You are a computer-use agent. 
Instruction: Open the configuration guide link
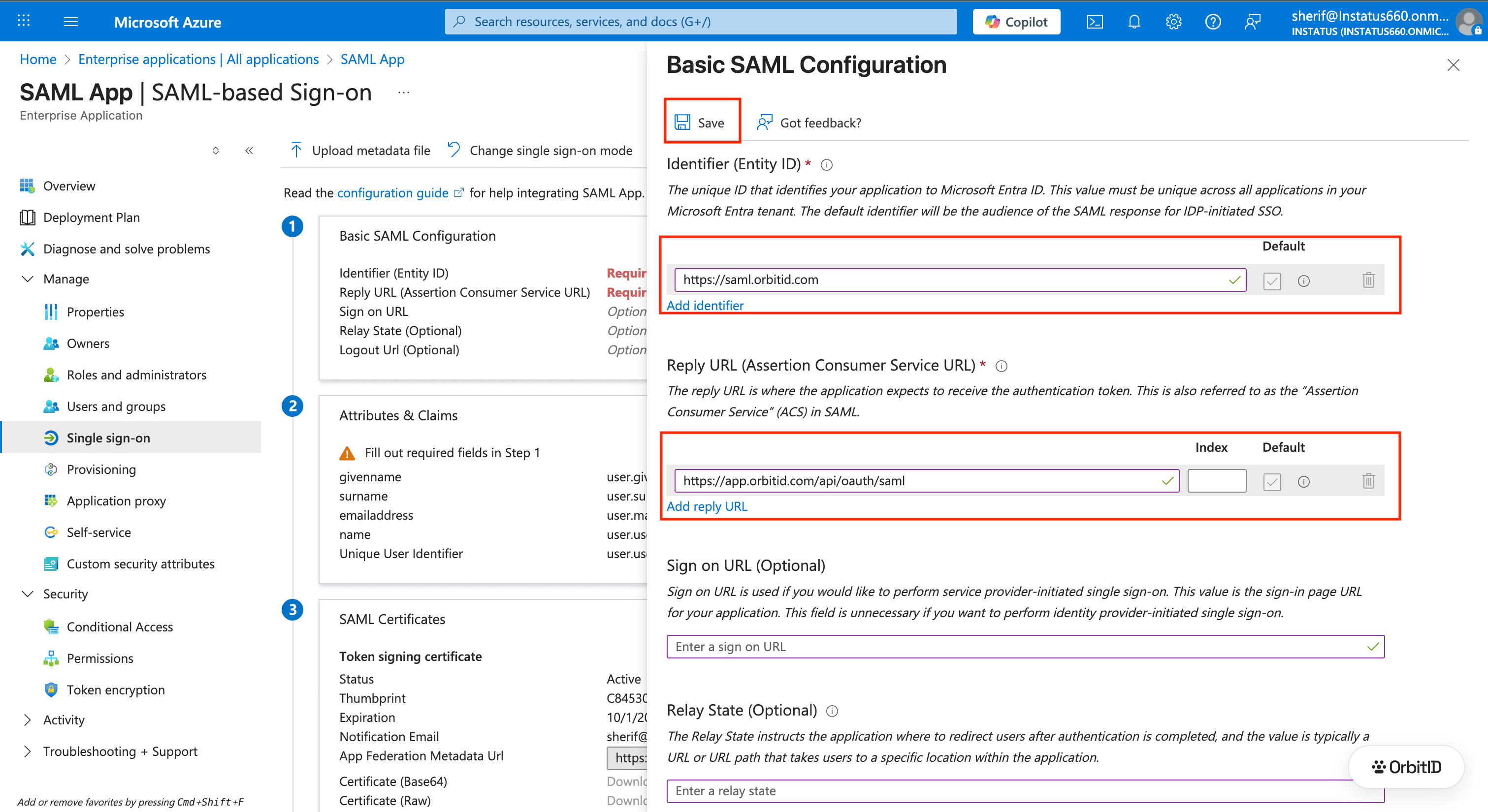(x=400, y=193)
